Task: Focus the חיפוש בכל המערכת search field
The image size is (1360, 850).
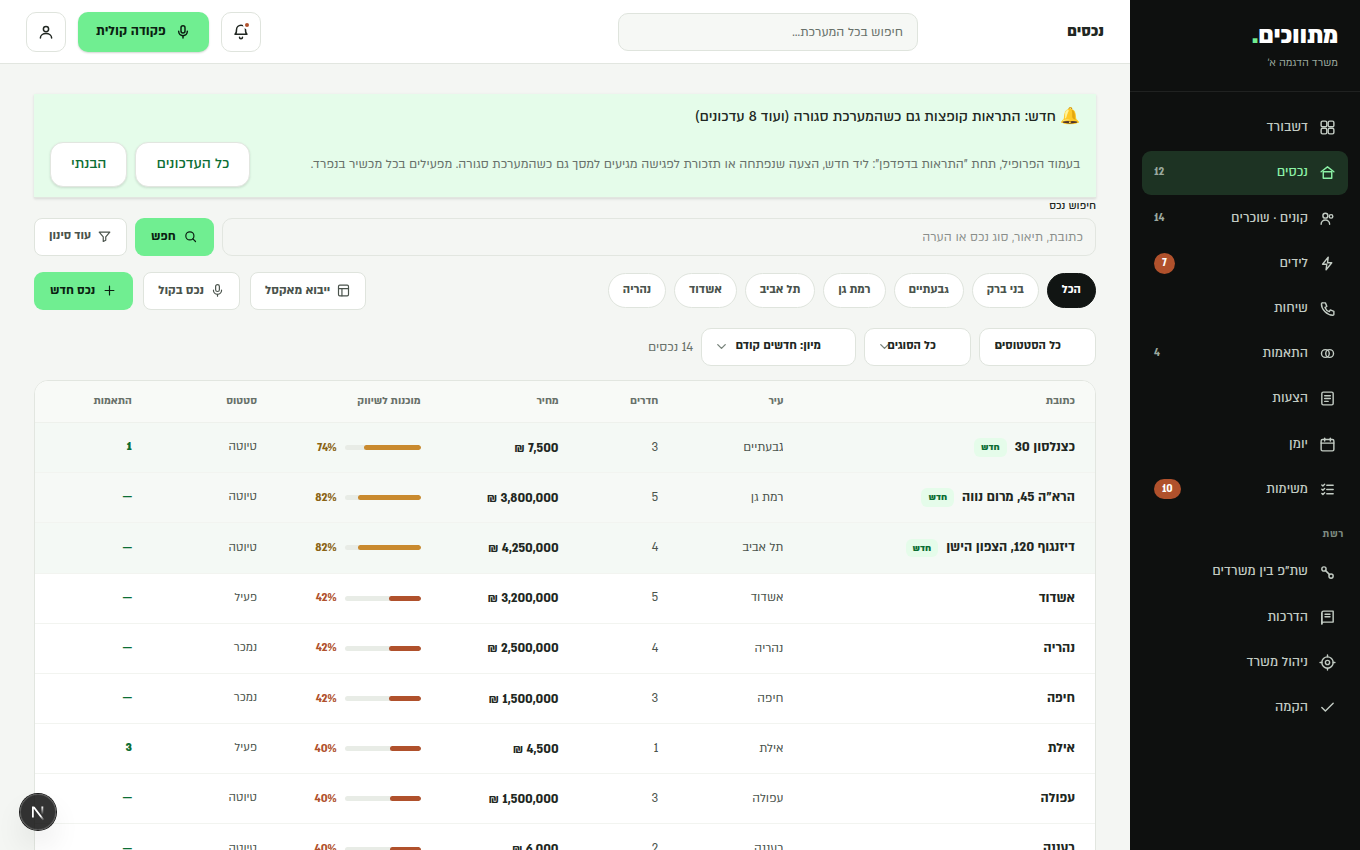Action: pyautogui.click(x=768, y=32)
